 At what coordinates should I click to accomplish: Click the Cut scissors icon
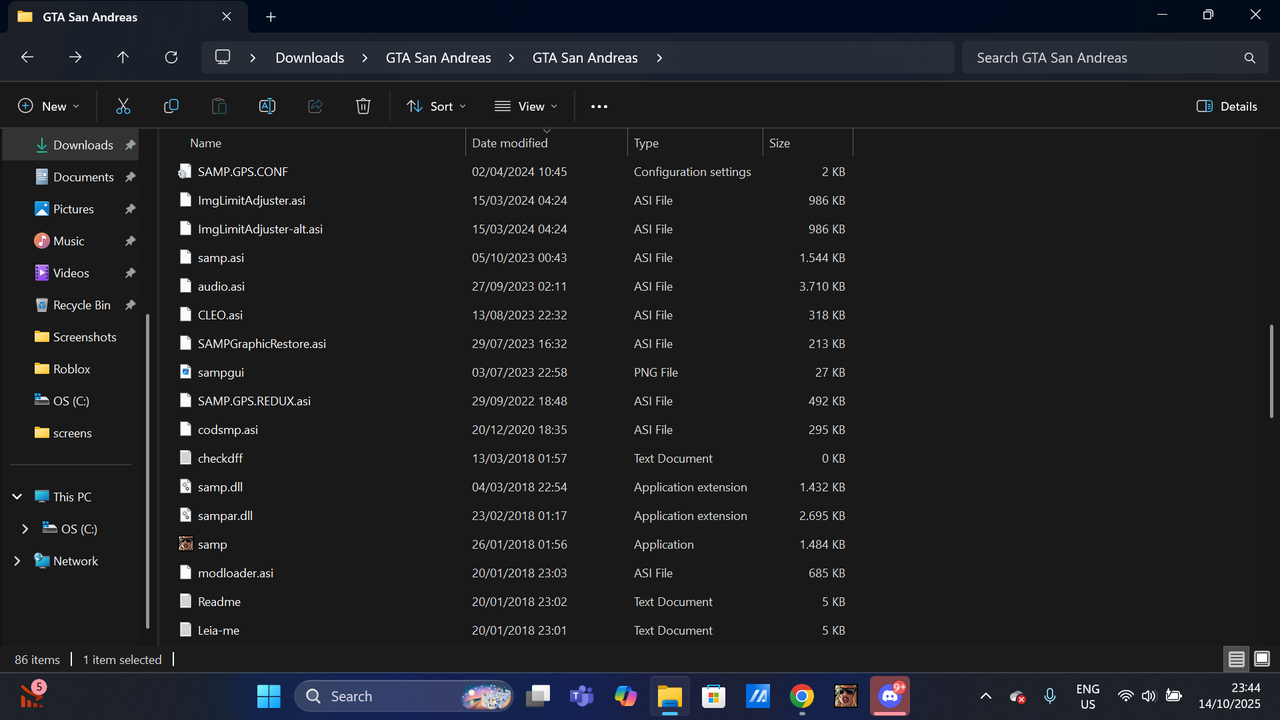tap(123, 106)
